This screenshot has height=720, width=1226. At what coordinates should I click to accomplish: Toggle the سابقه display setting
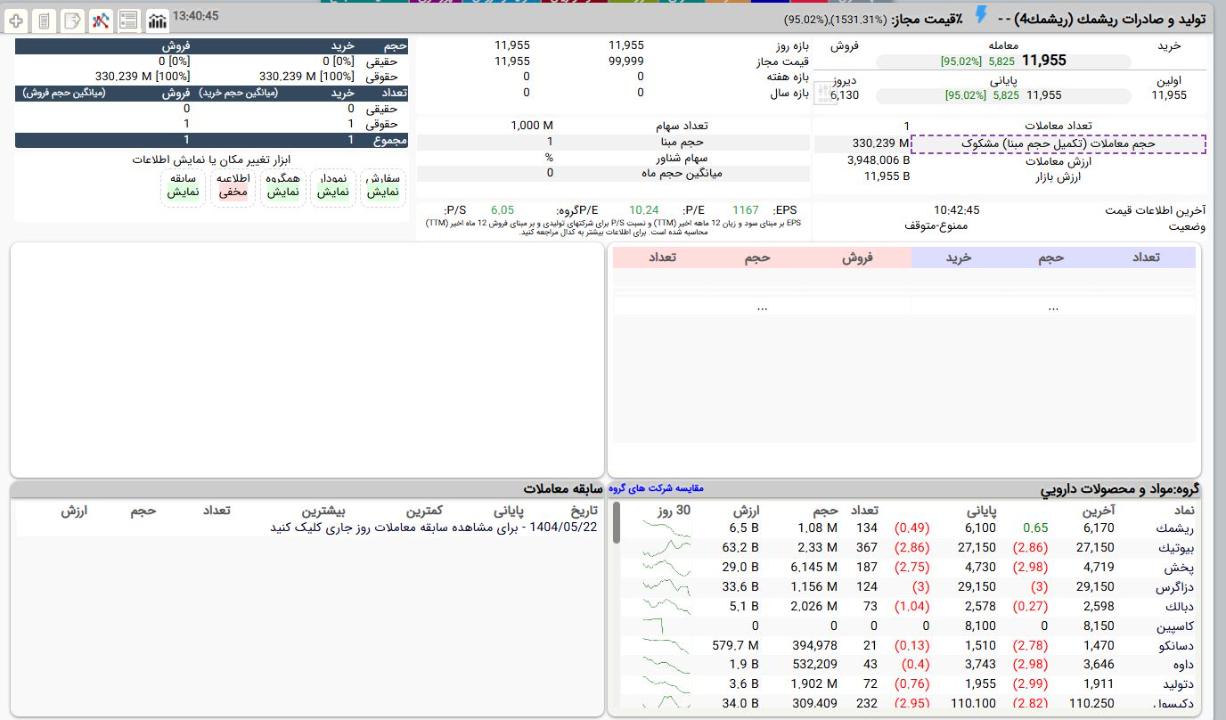(x=184, y=185)
